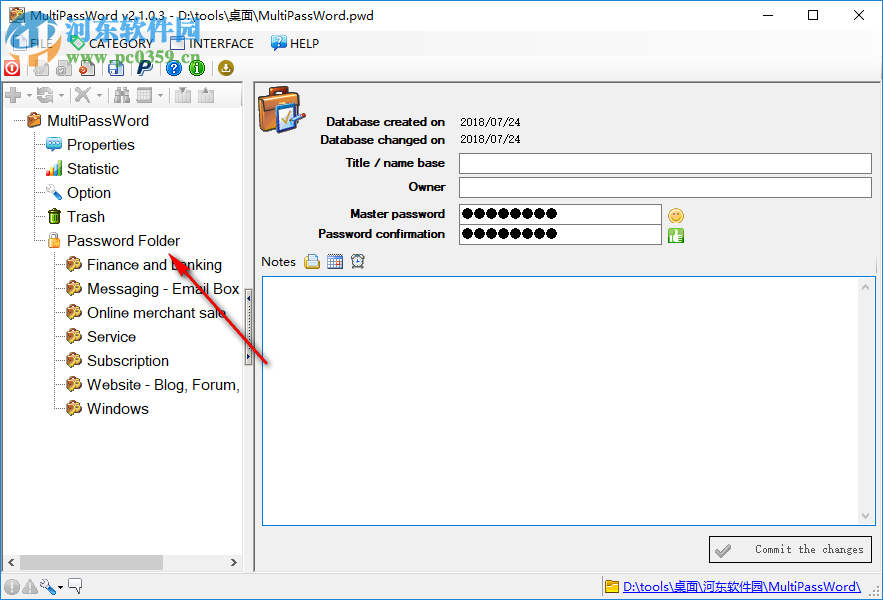Select the PayPal icon in the toolbar

point(144,68)
